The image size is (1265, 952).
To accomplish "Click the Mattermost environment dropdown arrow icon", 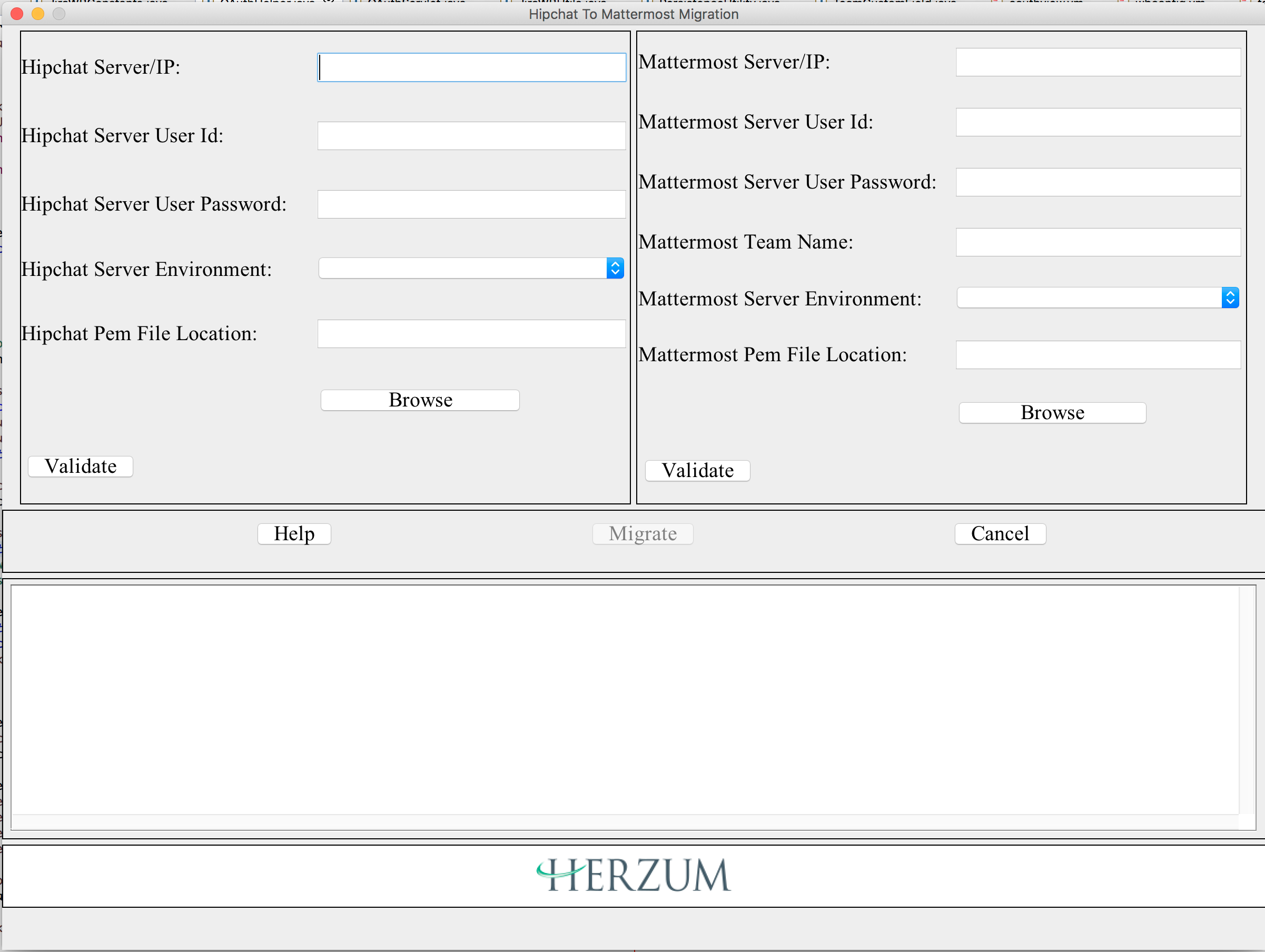I will 1230,298.
